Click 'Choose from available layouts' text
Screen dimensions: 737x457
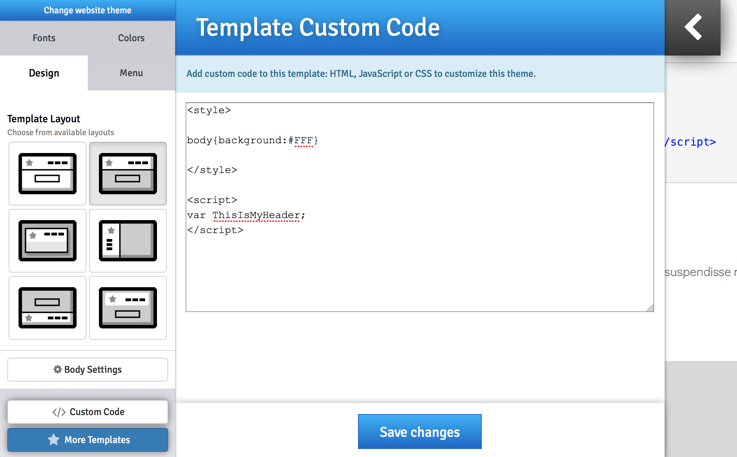(61, 132)
